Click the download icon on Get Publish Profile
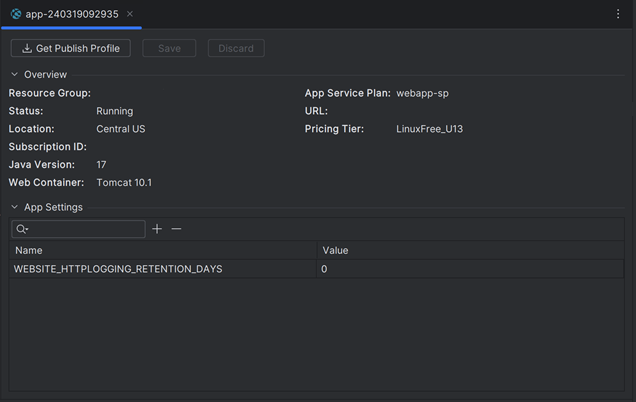 (x=27, y=48)
